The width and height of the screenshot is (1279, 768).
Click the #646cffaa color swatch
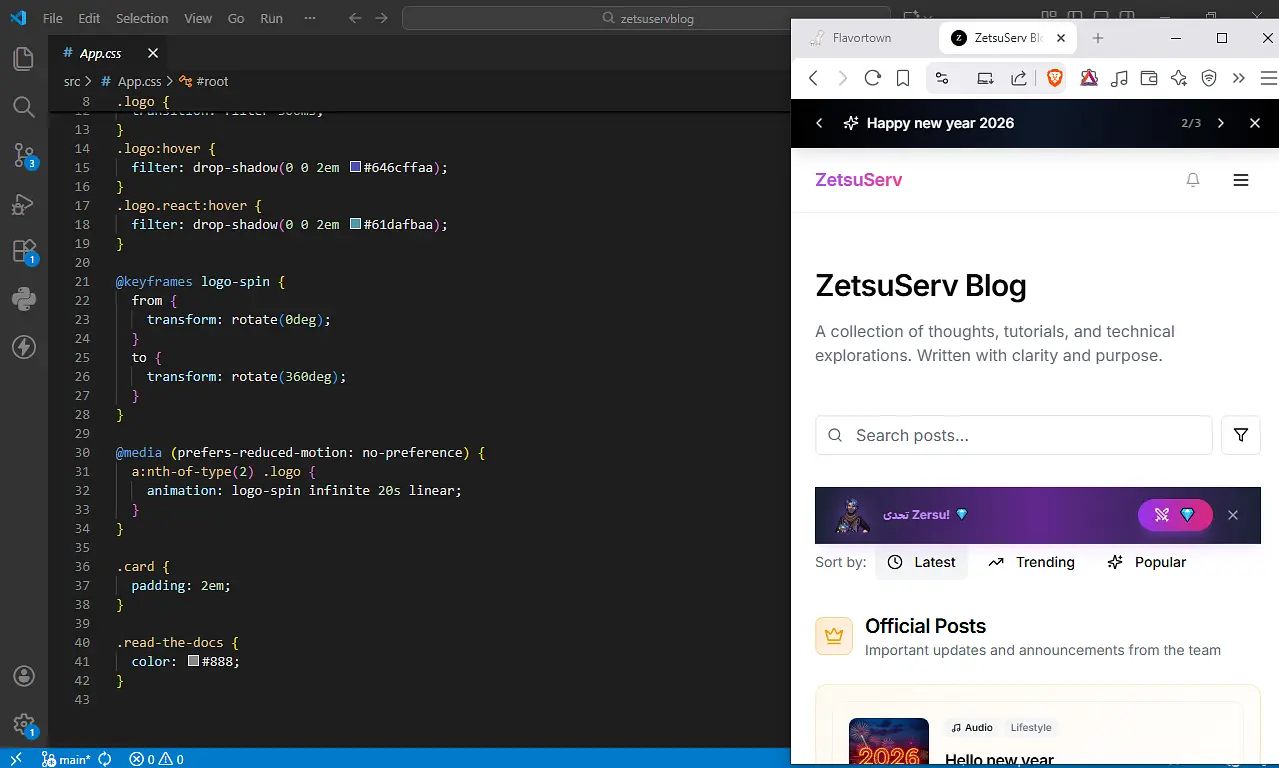click(355, 167)
